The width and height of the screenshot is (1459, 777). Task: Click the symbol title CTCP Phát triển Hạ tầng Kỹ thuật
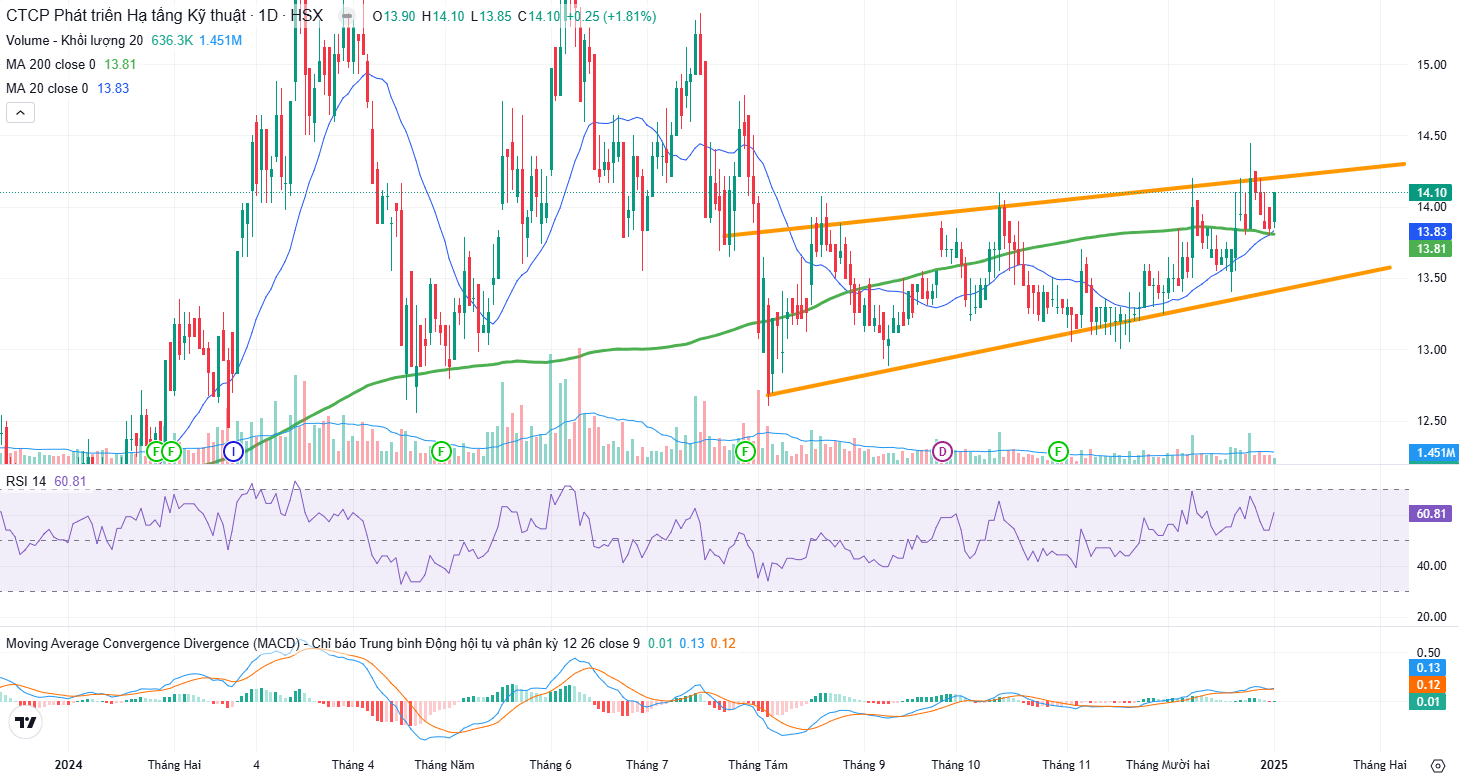coord(126,16)
